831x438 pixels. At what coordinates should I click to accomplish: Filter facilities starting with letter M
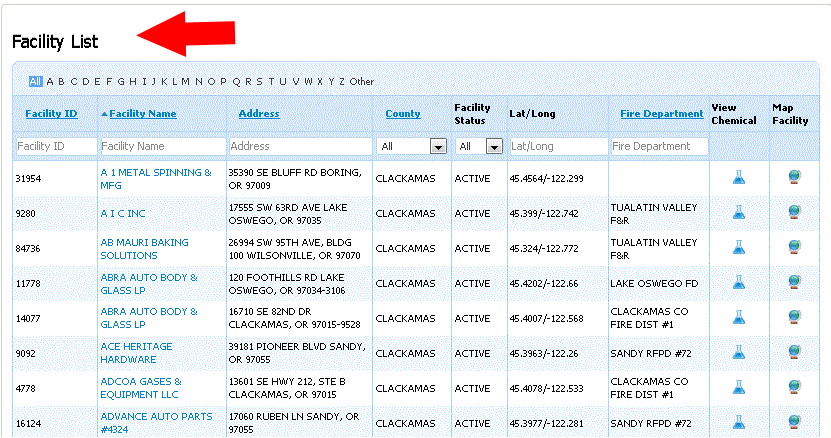point(185,82)
